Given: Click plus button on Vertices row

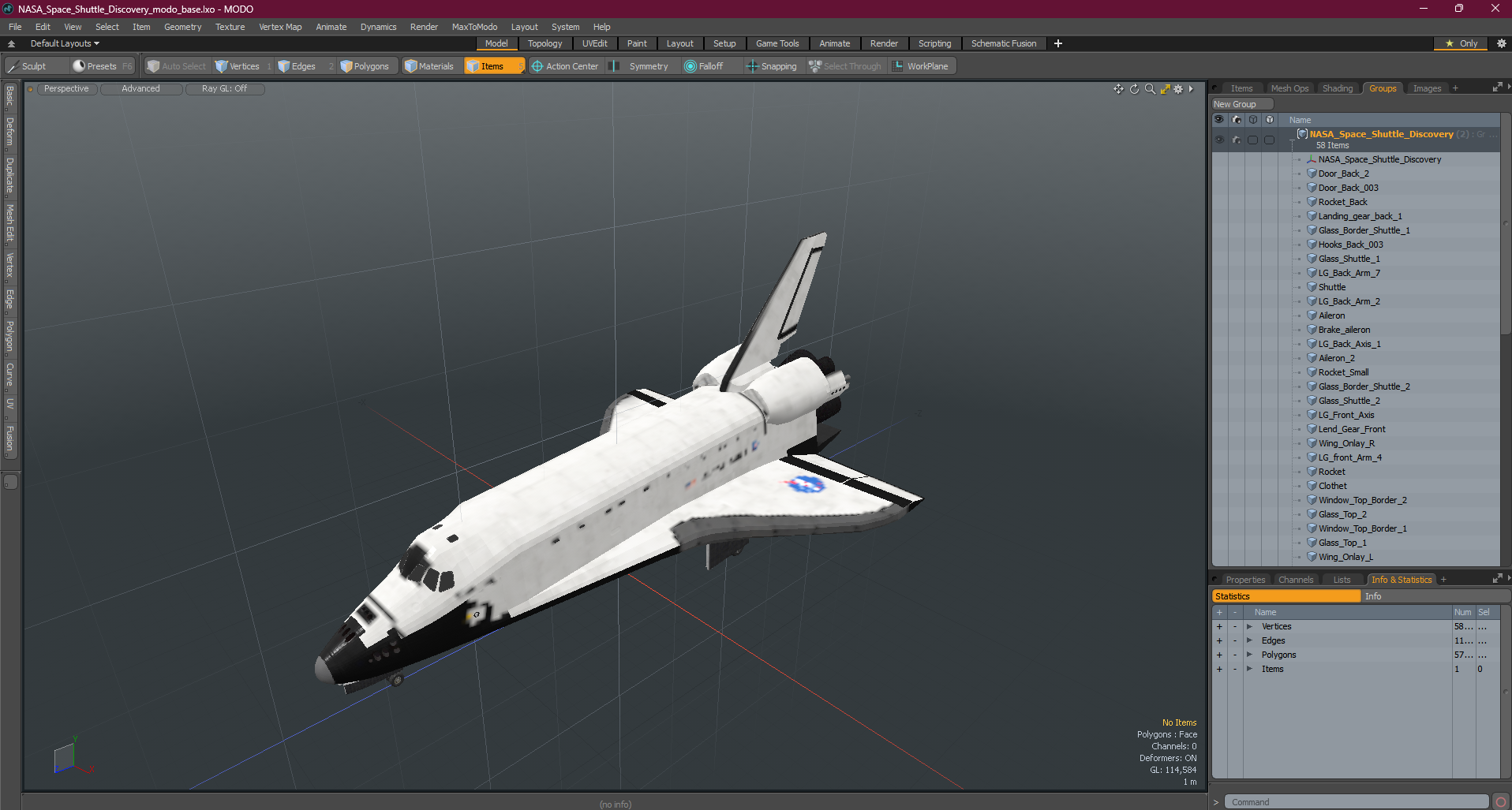Looking at the screenshot, I should pos(1219,626).
